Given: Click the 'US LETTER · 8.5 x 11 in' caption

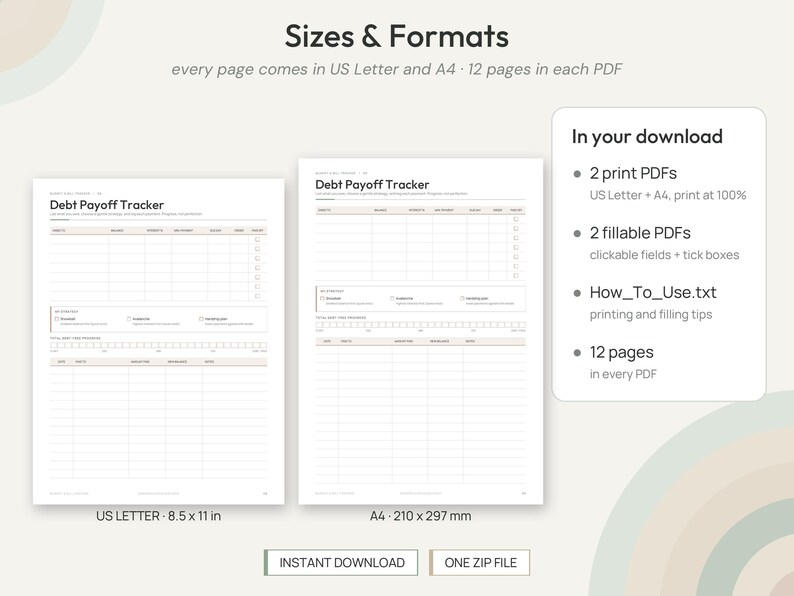Looking at the screenshot, I should click(x=158, y=516).
